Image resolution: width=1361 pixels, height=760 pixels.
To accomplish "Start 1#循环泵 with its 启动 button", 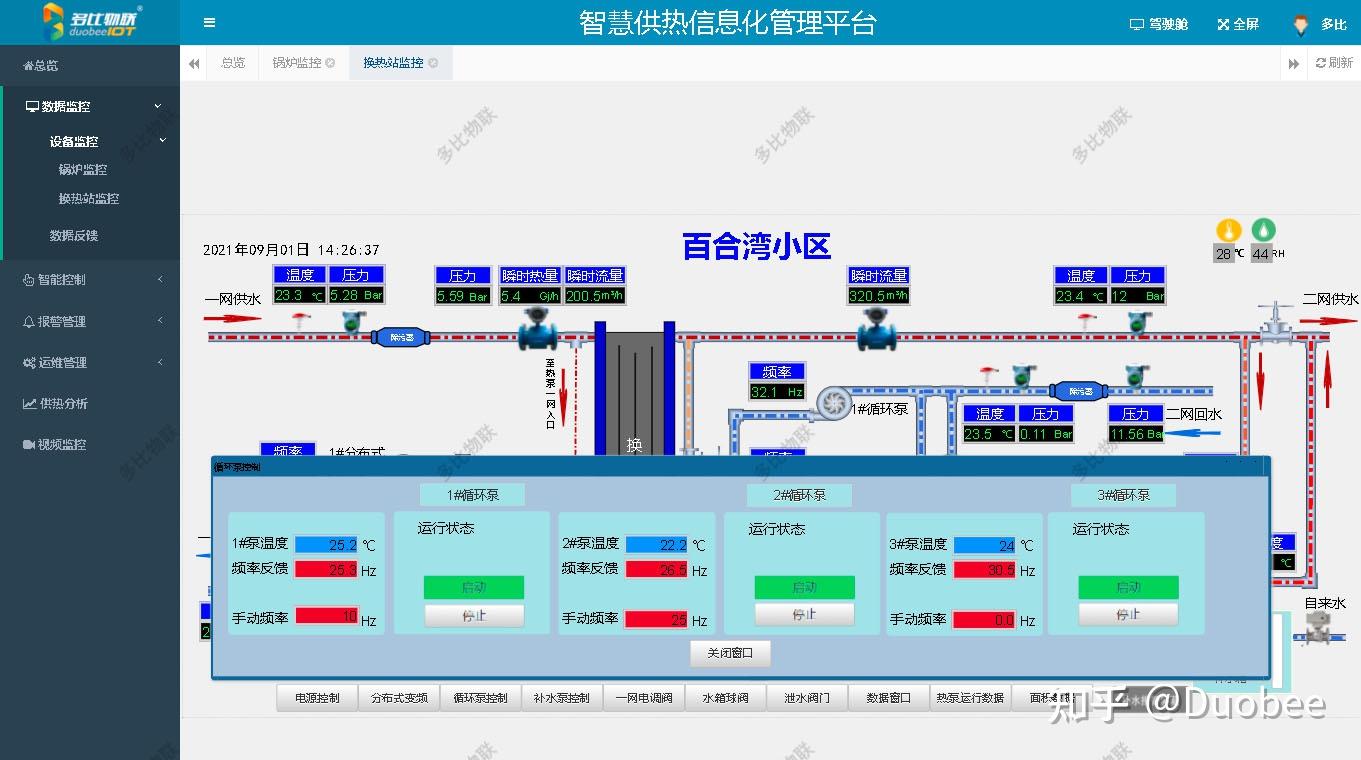I will (x=474, y=587).
